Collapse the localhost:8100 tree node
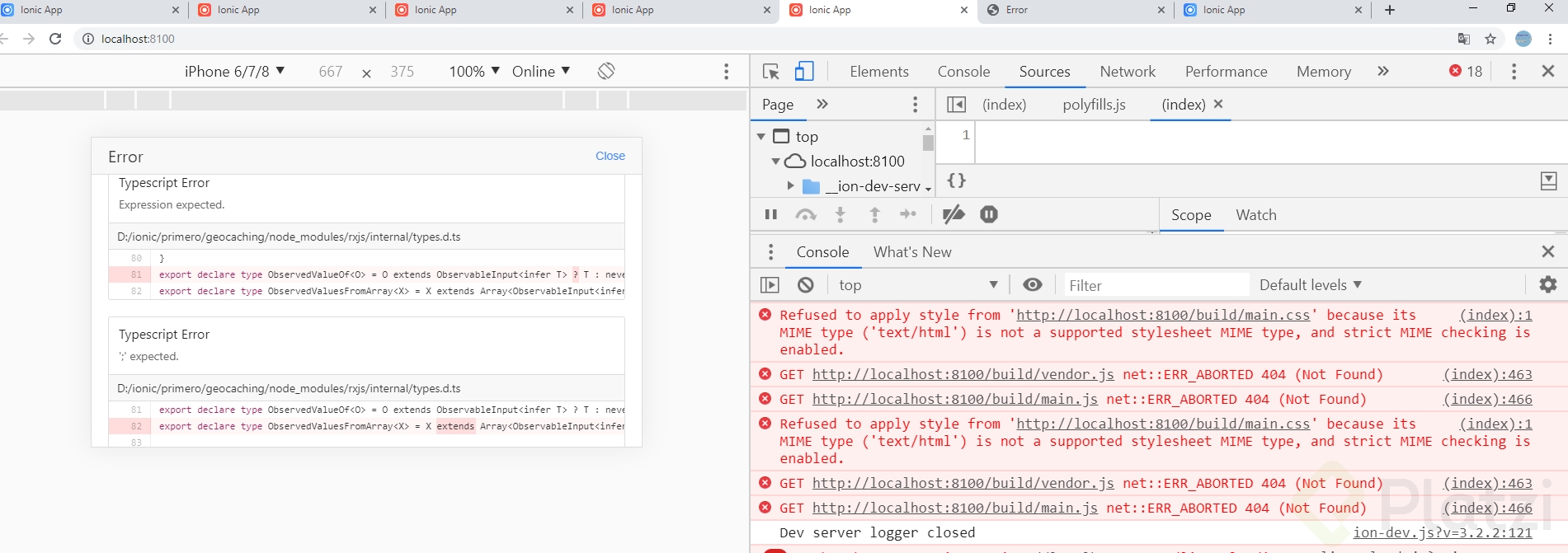1568x553 pixels. (775, 162)
